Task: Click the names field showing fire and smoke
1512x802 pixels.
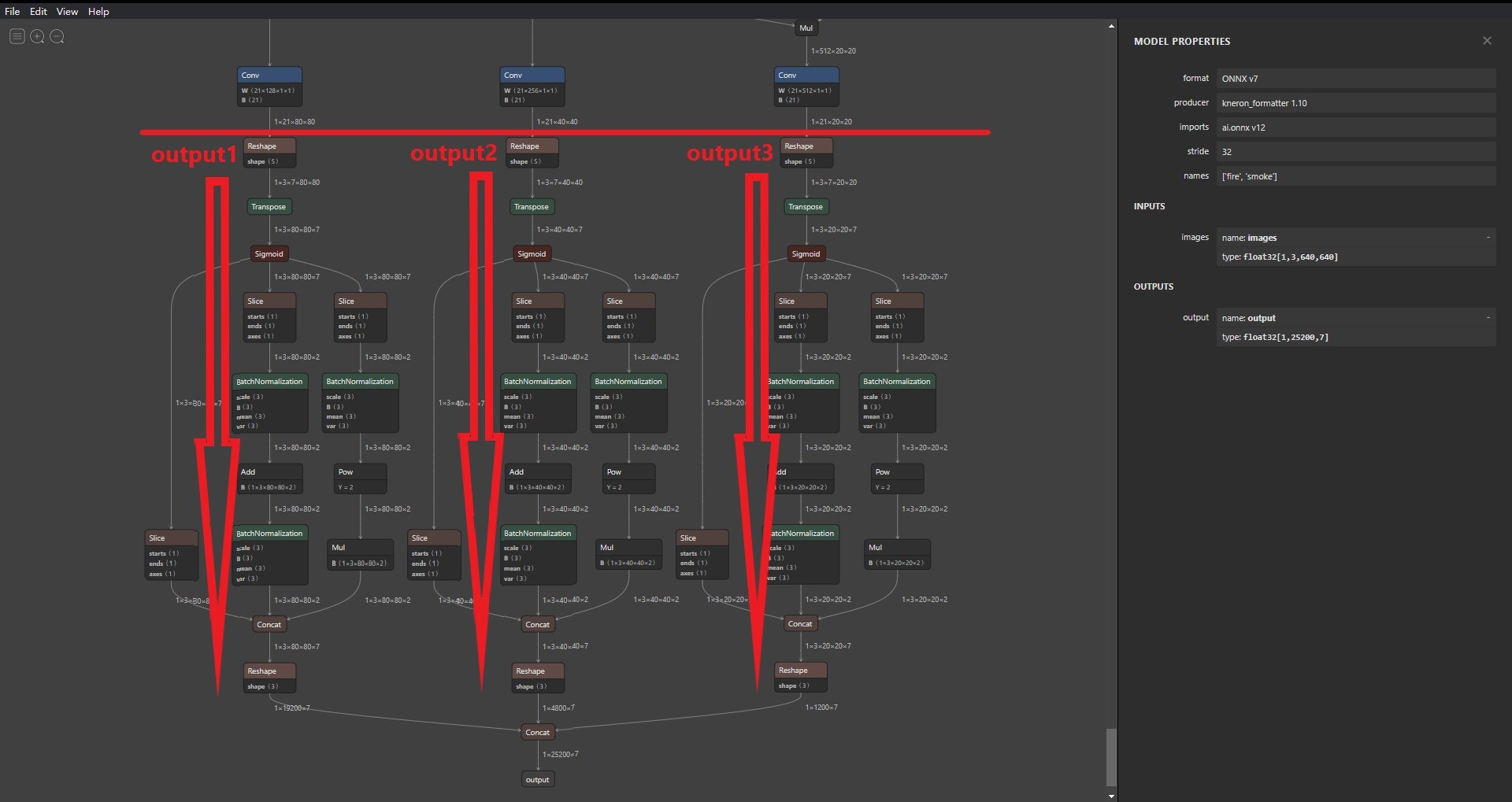Action: (1354, 176)
